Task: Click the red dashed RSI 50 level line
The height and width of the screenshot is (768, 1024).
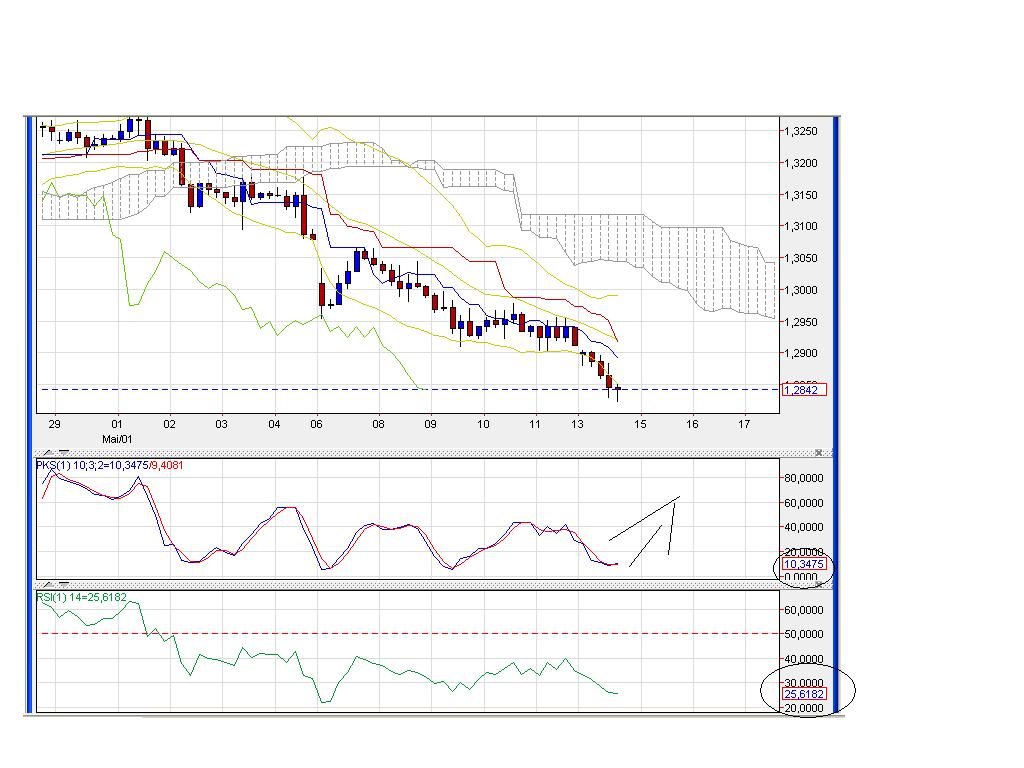Action: [x=408, y=633]
